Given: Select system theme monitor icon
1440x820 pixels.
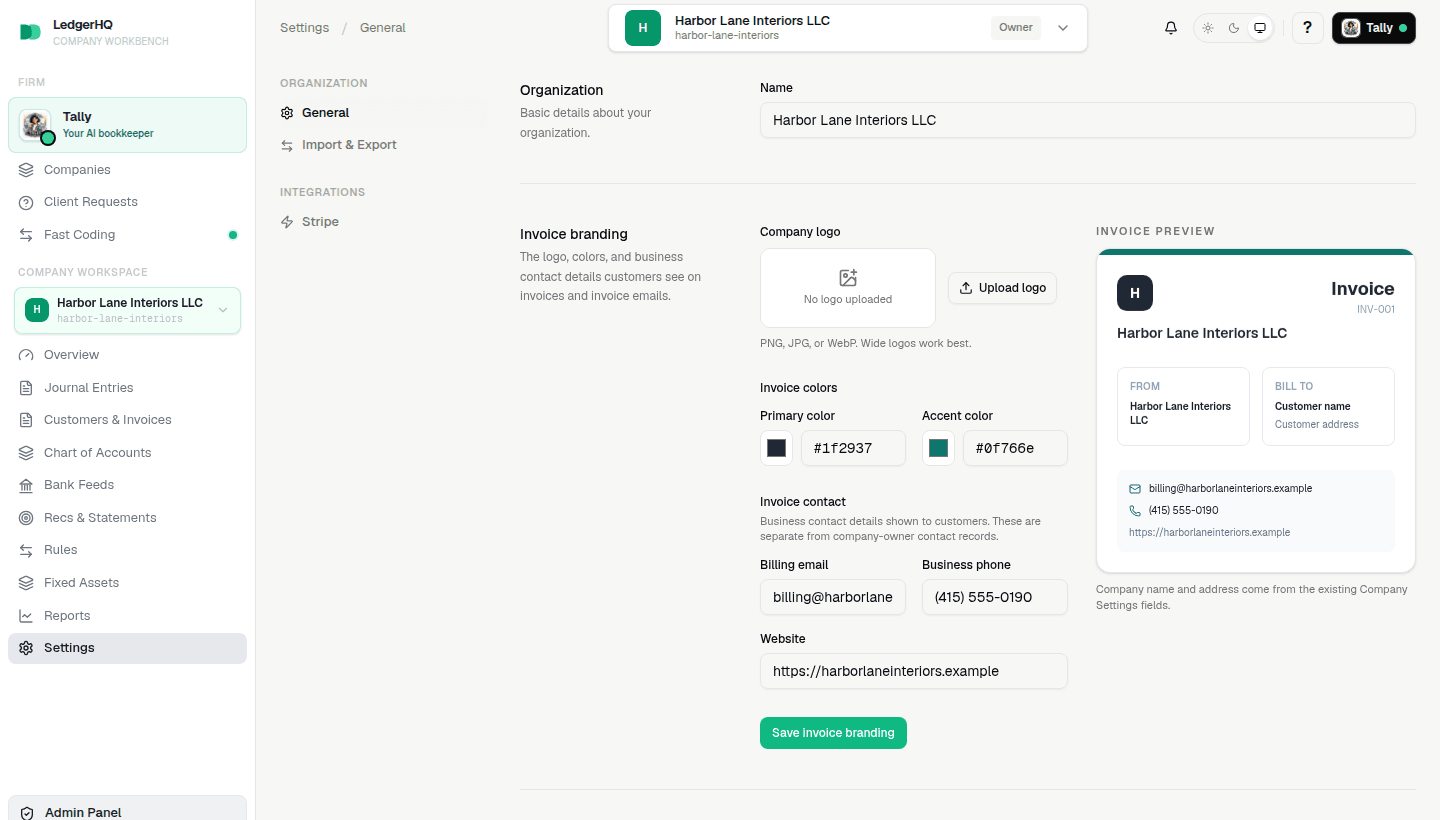Looking at the screenshot, I should tap(1260, 28).
